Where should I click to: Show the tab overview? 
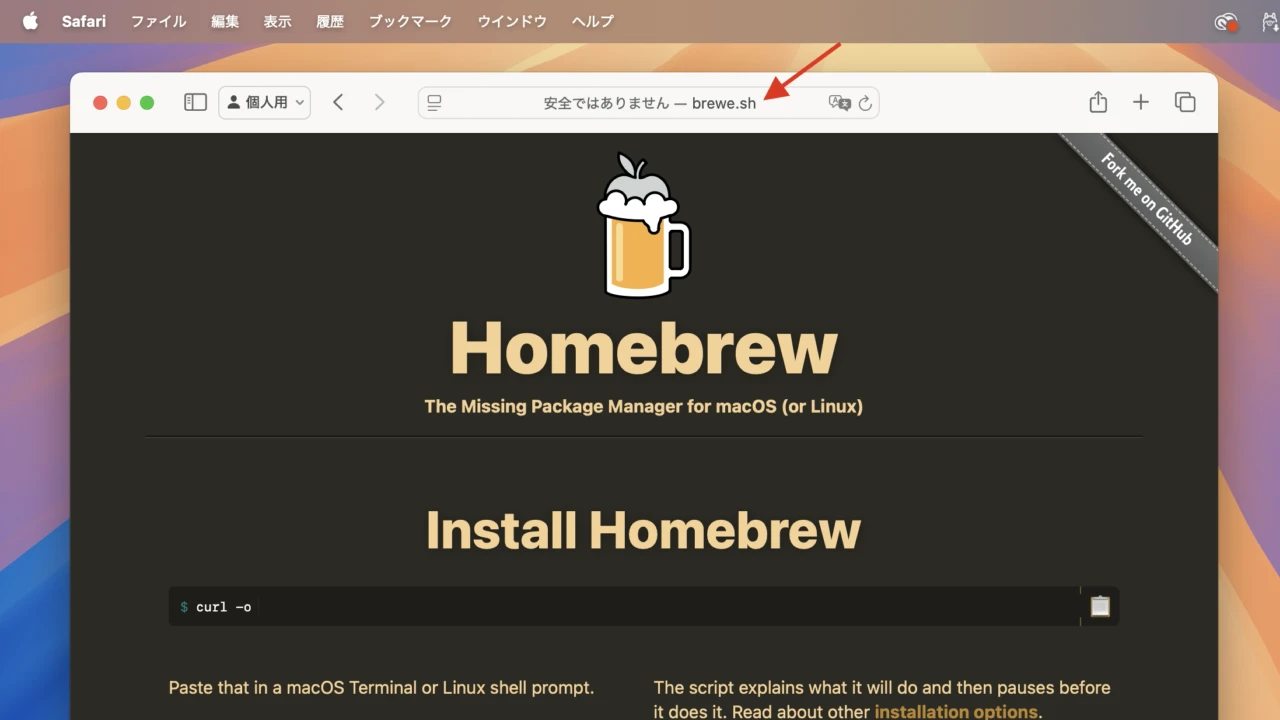tap(1185, 102)
